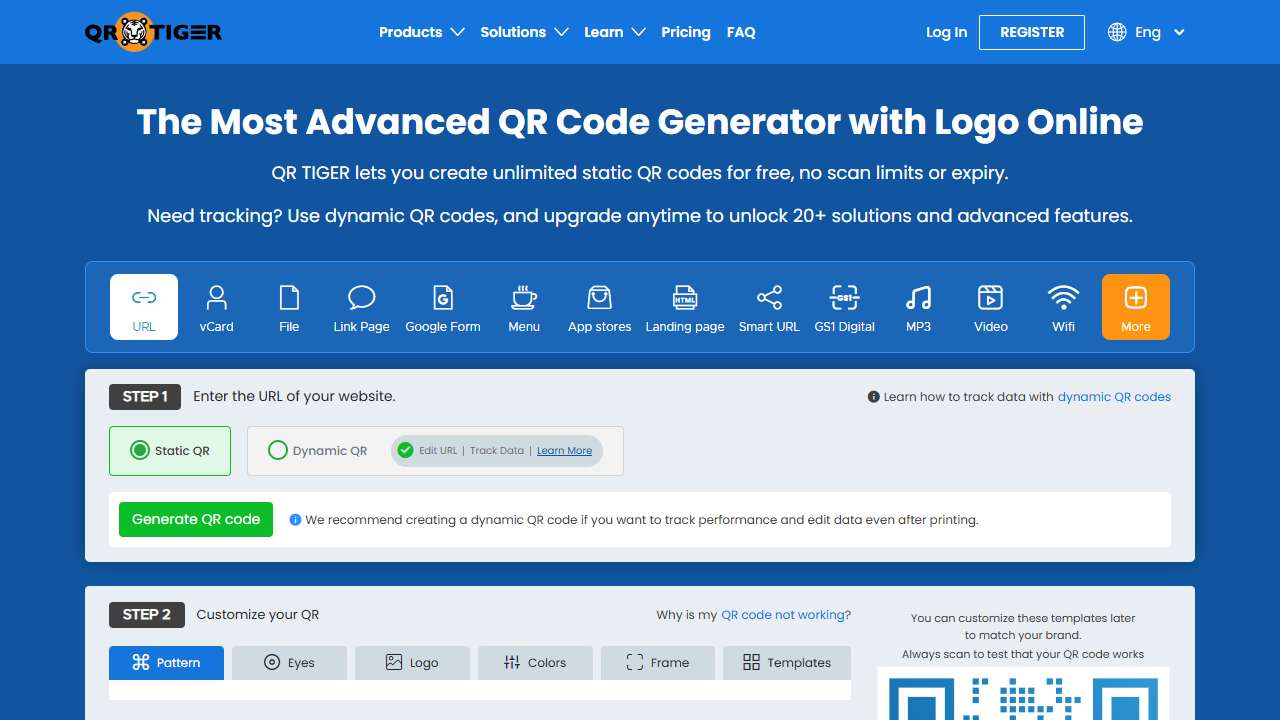
Task: Open the orange More solutions button
Action: coord(1135,307)
